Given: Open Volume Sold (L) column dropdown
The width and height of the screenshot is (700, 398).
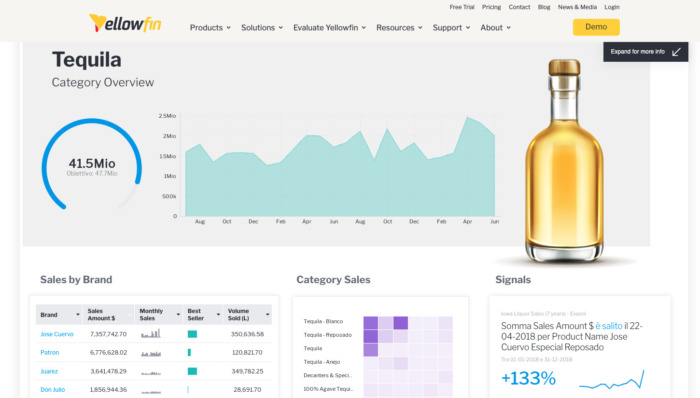Looking at the screenshot, I should coord(267,315).
